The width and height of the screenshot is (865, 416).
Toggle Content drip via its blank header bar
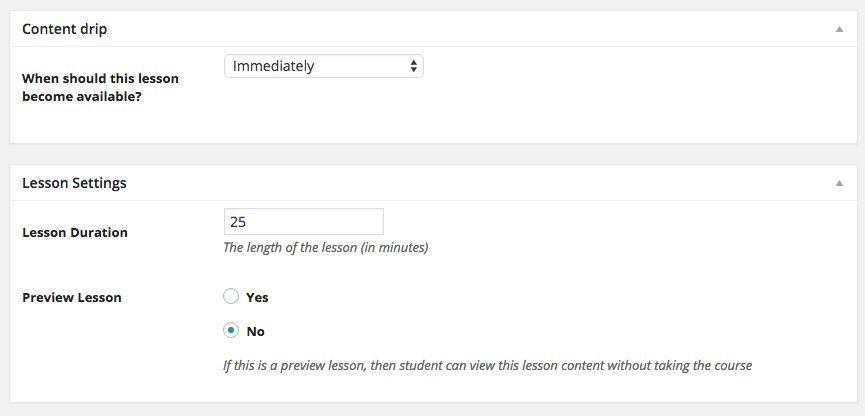point(469,29)
